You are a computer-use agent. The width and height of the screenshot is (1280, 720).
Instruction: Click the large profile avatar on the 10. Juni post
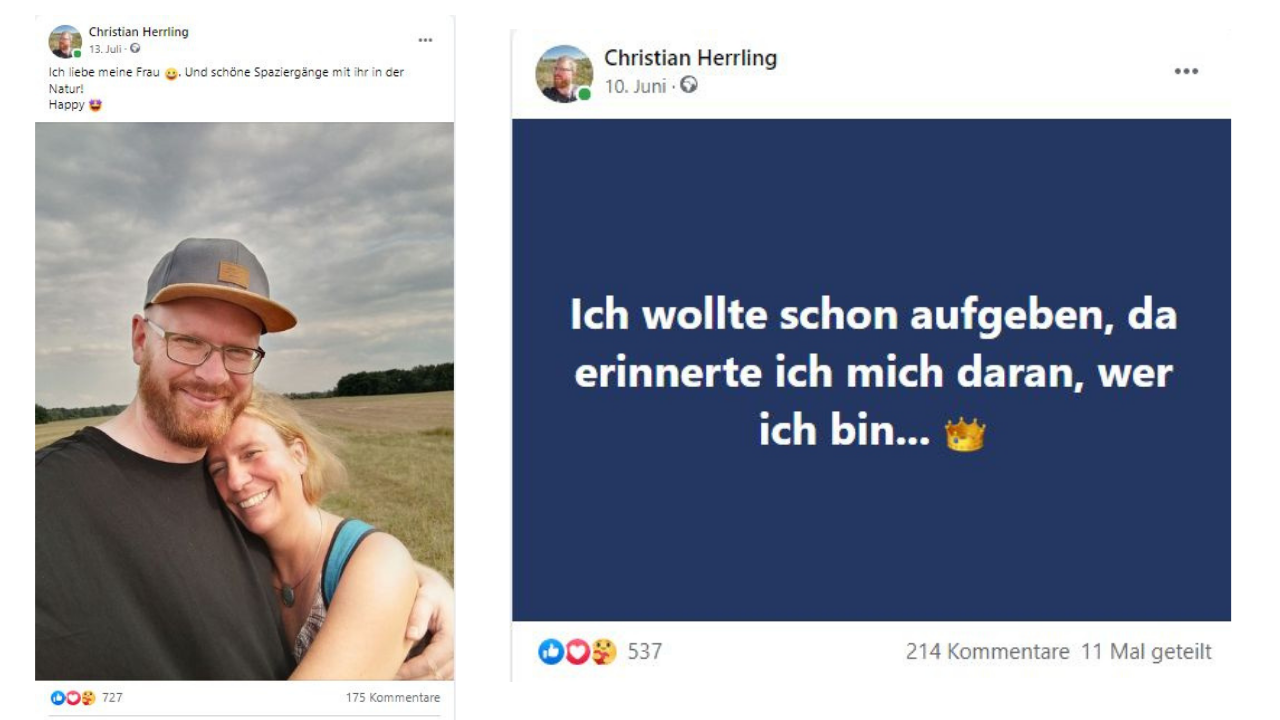tap(564, 73)
